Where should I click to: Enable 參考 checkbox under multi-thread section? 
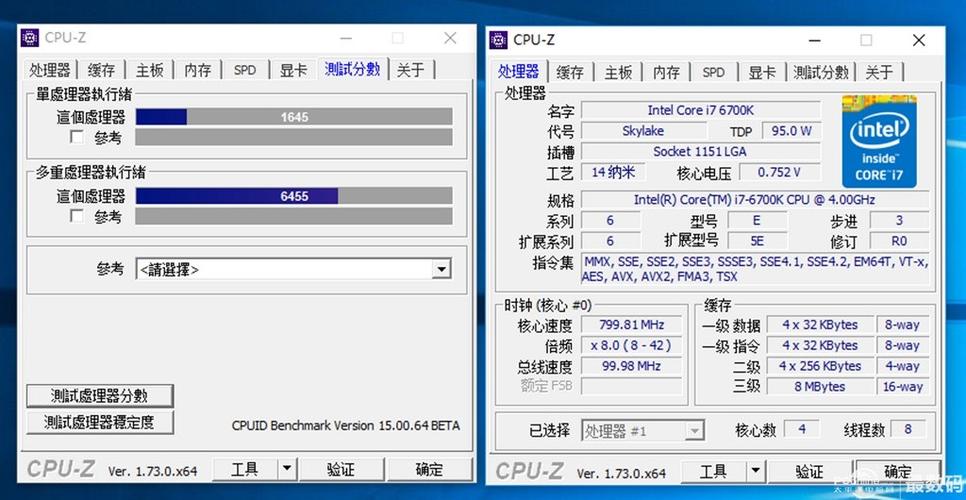tap(76, 216)
